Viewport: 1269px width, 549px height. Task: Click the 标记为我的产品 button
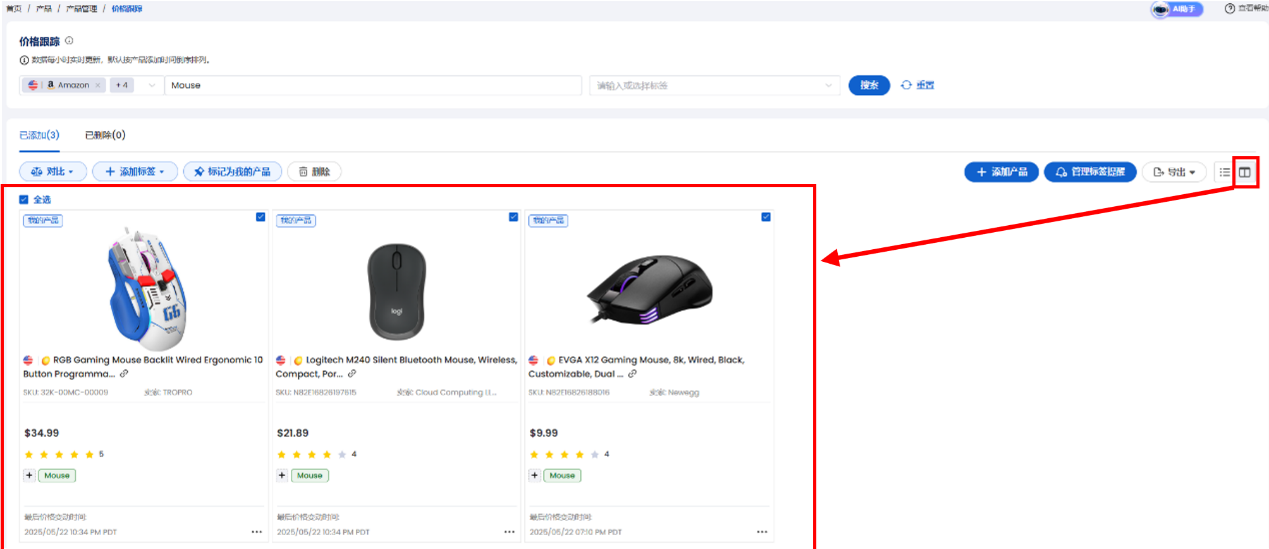pos(233,172)
